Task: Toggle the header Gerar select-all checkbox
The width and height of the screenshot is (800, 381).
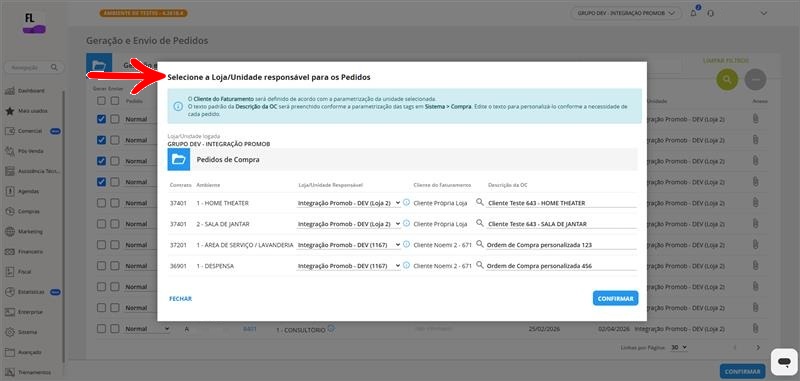Action: point(101,101)
